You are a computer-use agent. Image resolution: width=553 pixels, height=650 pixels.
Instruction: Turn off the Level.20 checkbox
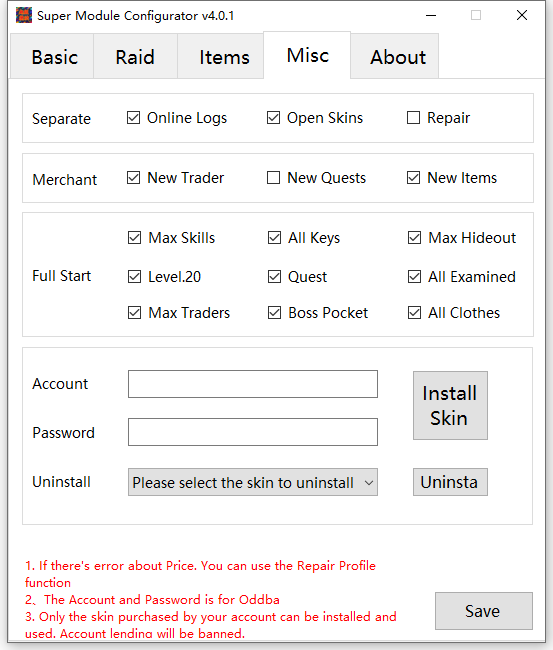(134, 276)
